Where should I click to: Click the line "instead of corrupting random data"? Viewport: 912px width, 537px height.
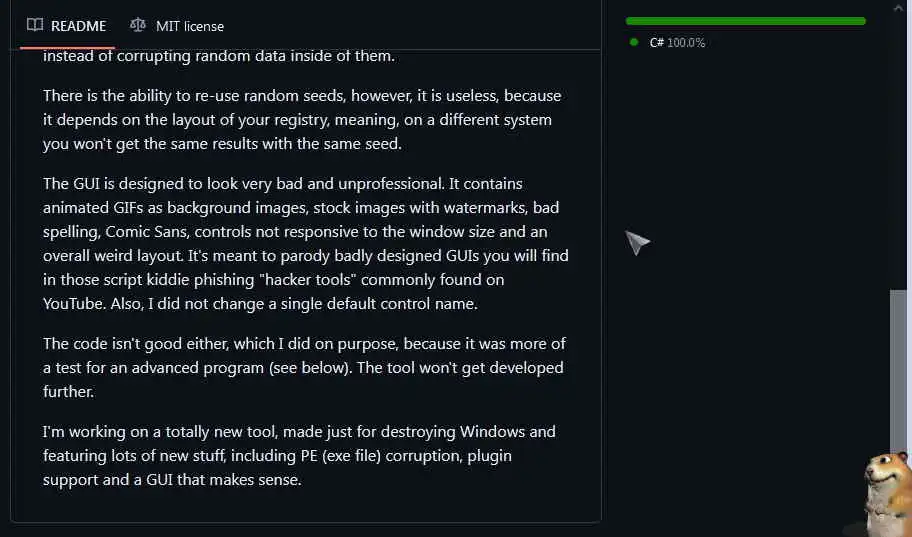coord(219,56)
